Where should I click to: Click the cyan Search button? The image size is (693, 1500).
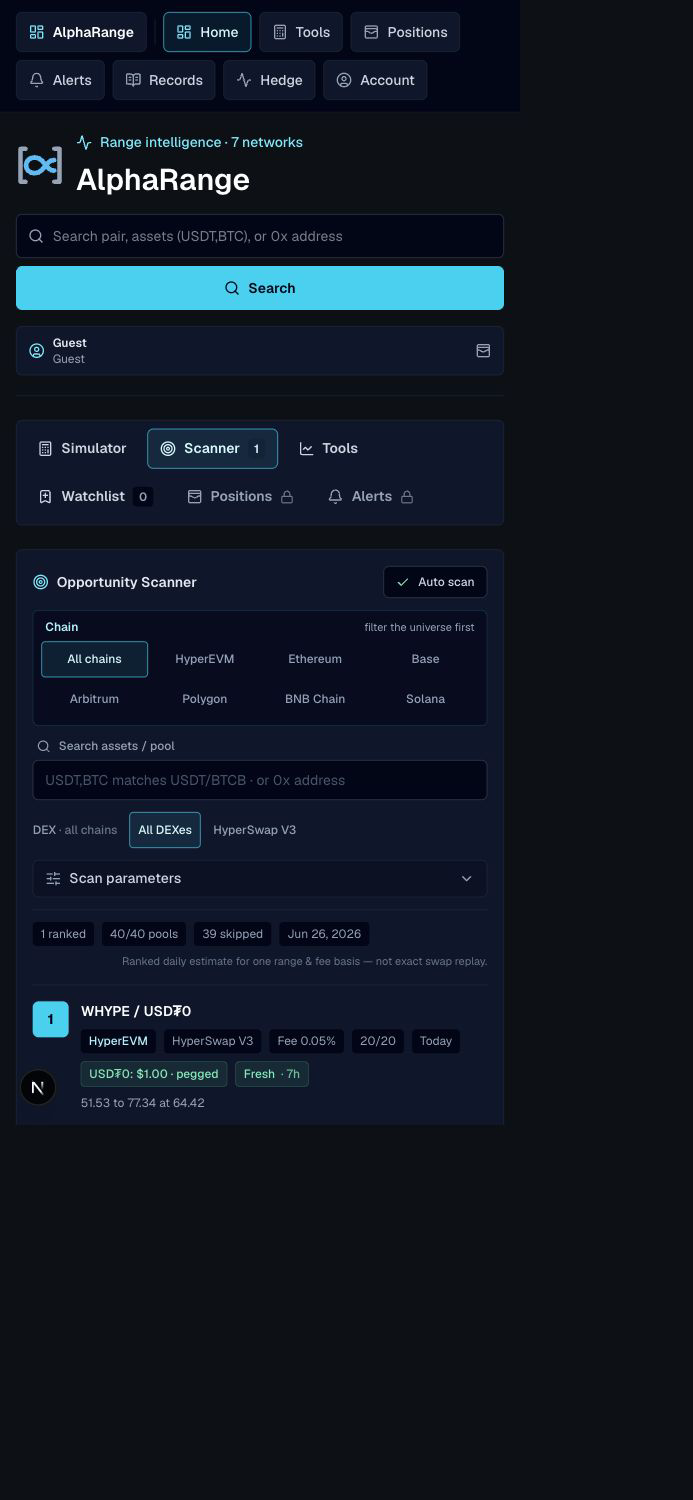[x=260, y=288]
